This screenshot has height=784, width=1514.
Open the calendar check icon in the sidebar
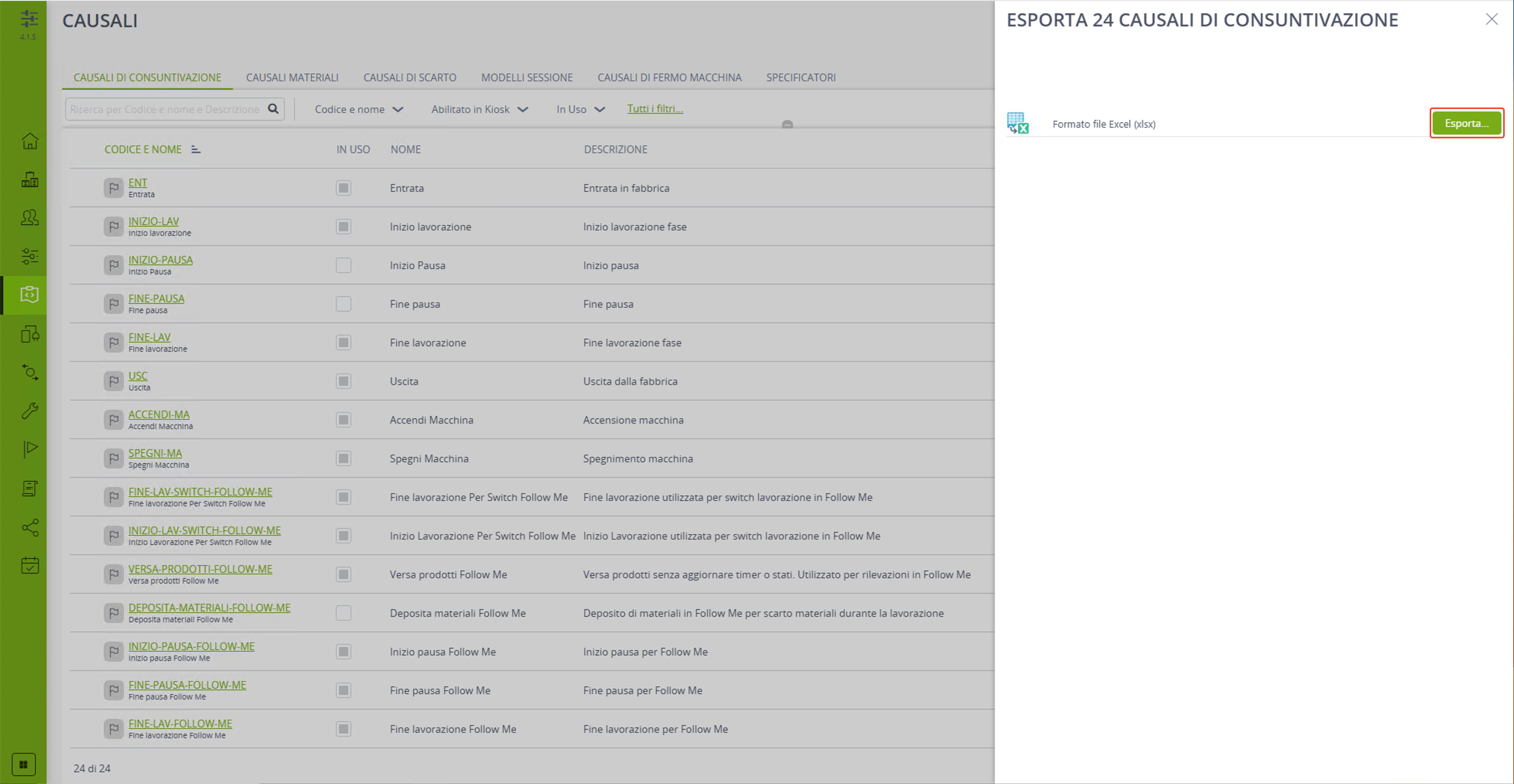pyautogui.click(x=29, y=566)
